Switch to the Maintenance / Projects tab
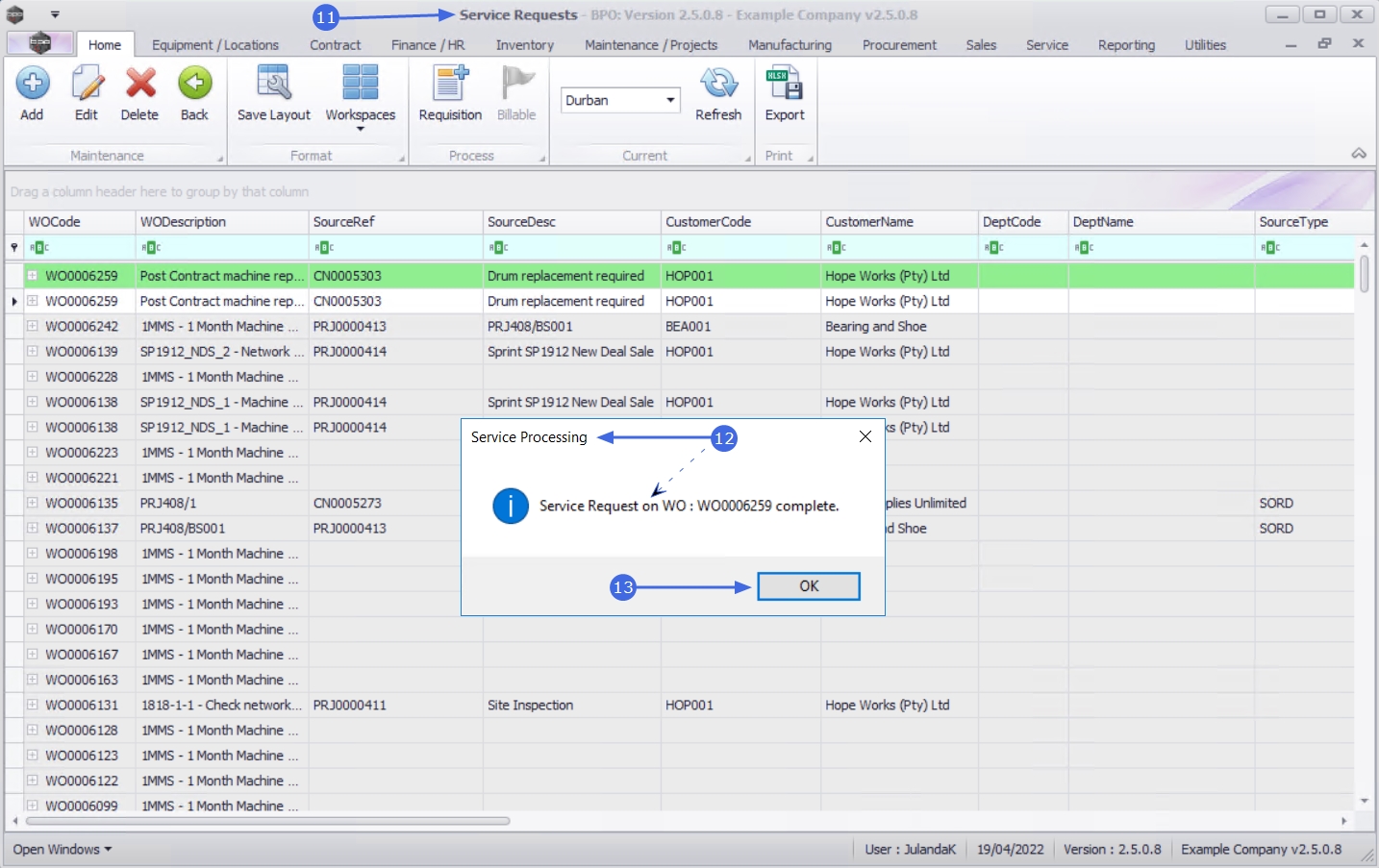 tap(651, 45)
